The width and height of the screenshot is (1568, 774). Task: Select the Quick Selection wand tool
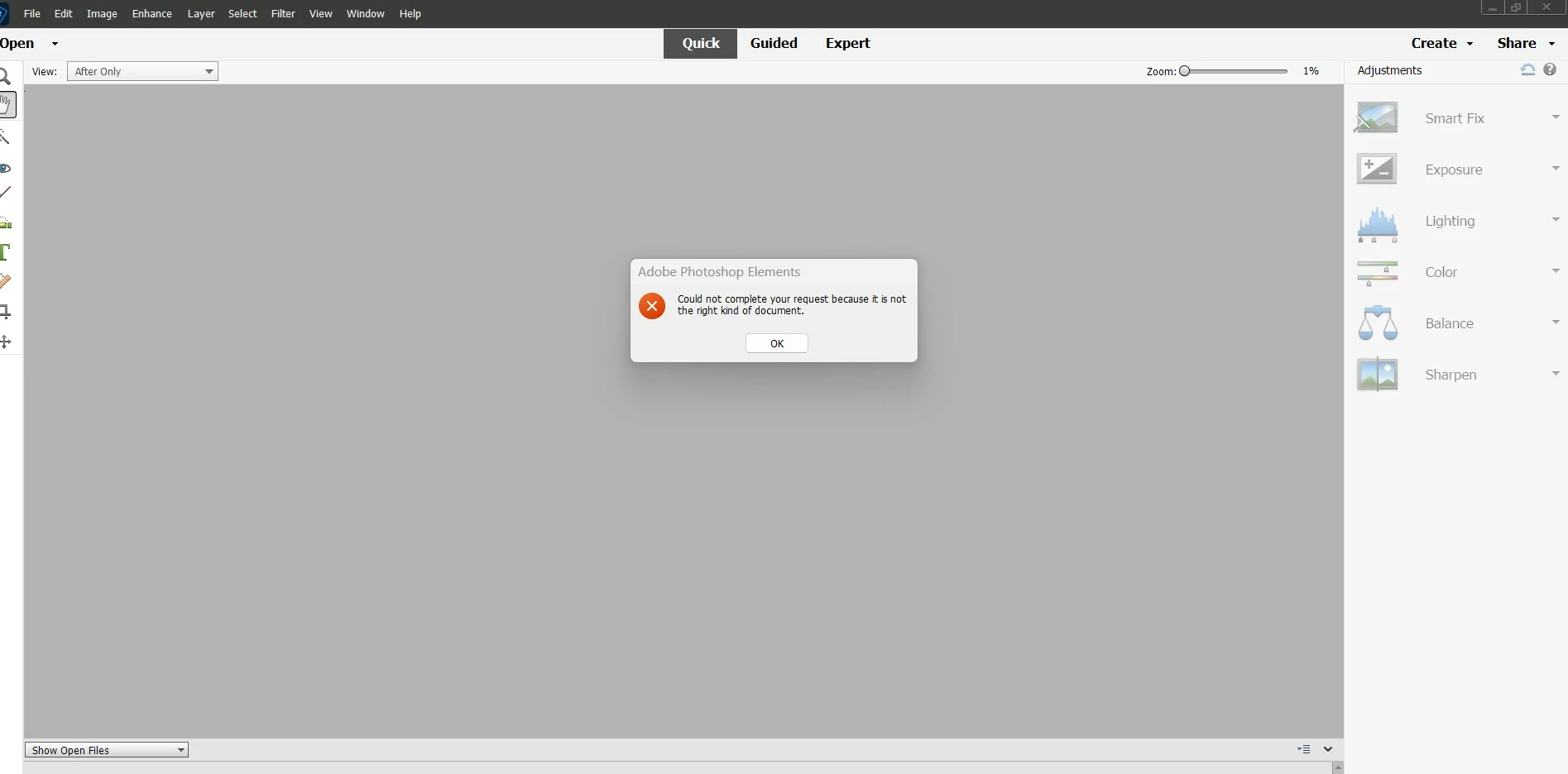[5, 136]
